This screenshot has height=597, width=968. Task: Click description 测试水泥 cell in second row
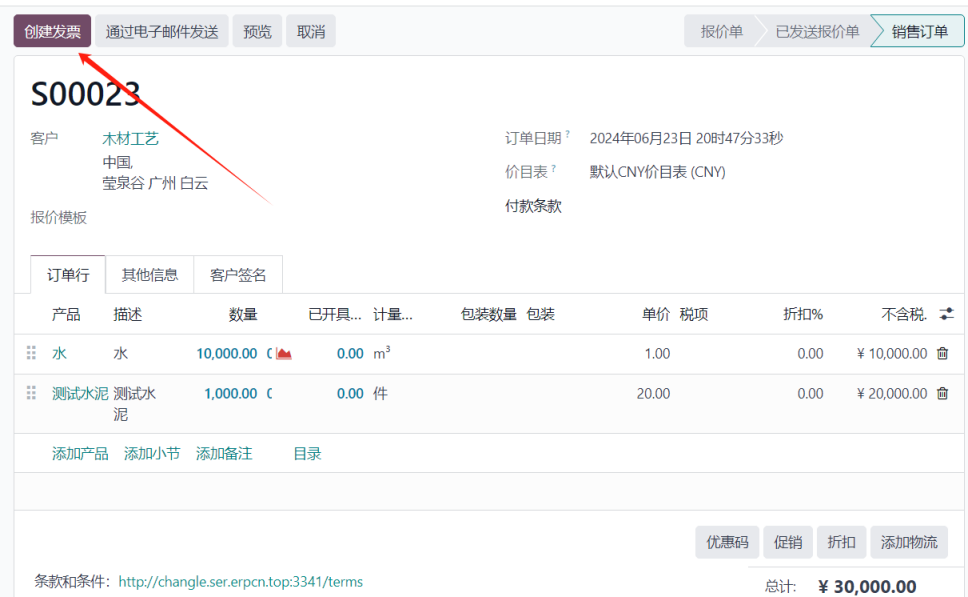(135, 404)
